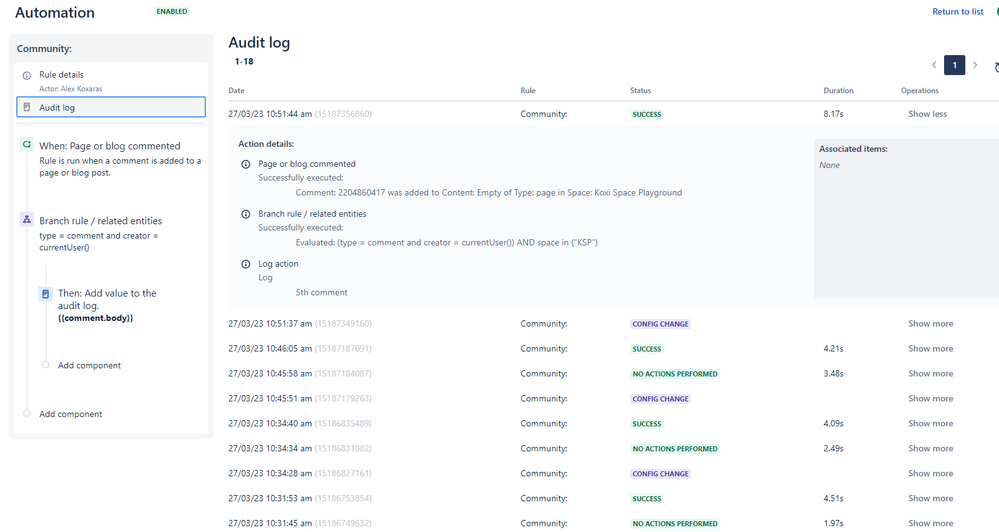This screenshot has height=532, width=999.
Task: Click the info icon next to Page or blog commented detail
Action: click(x=245, y=164)
